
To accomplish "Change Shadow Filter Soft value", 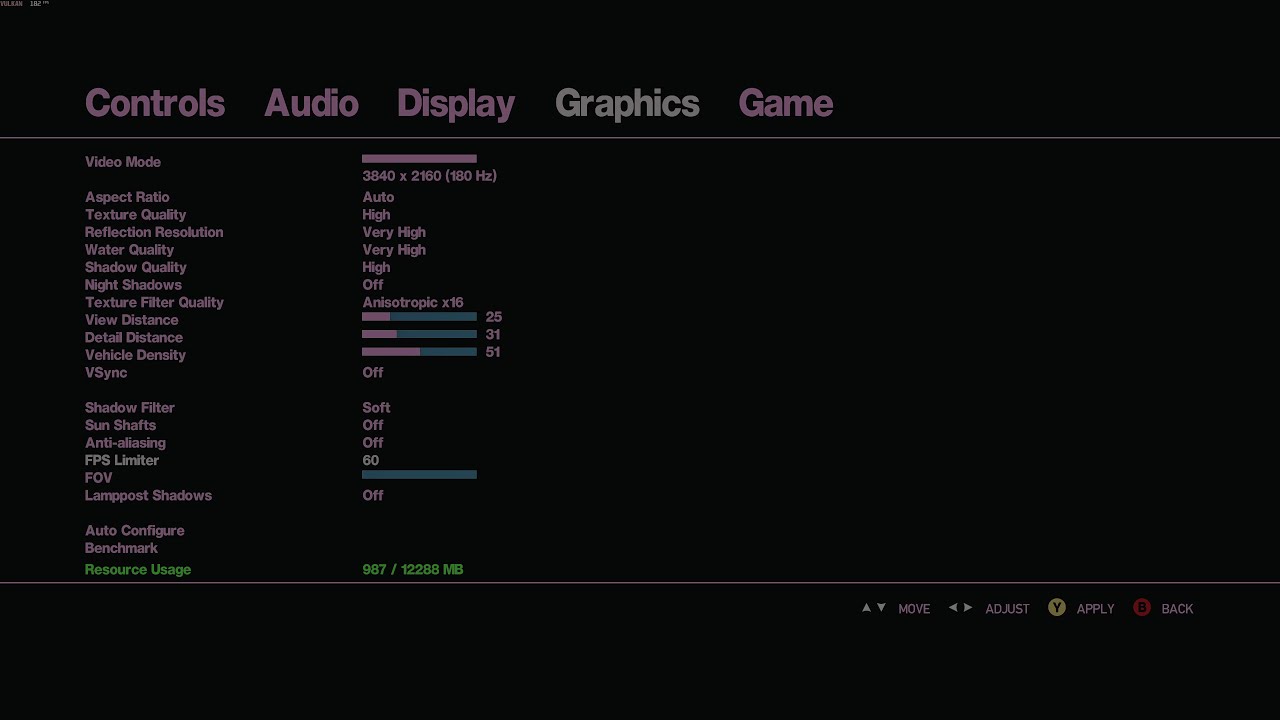I will click(x=376, y=408).
